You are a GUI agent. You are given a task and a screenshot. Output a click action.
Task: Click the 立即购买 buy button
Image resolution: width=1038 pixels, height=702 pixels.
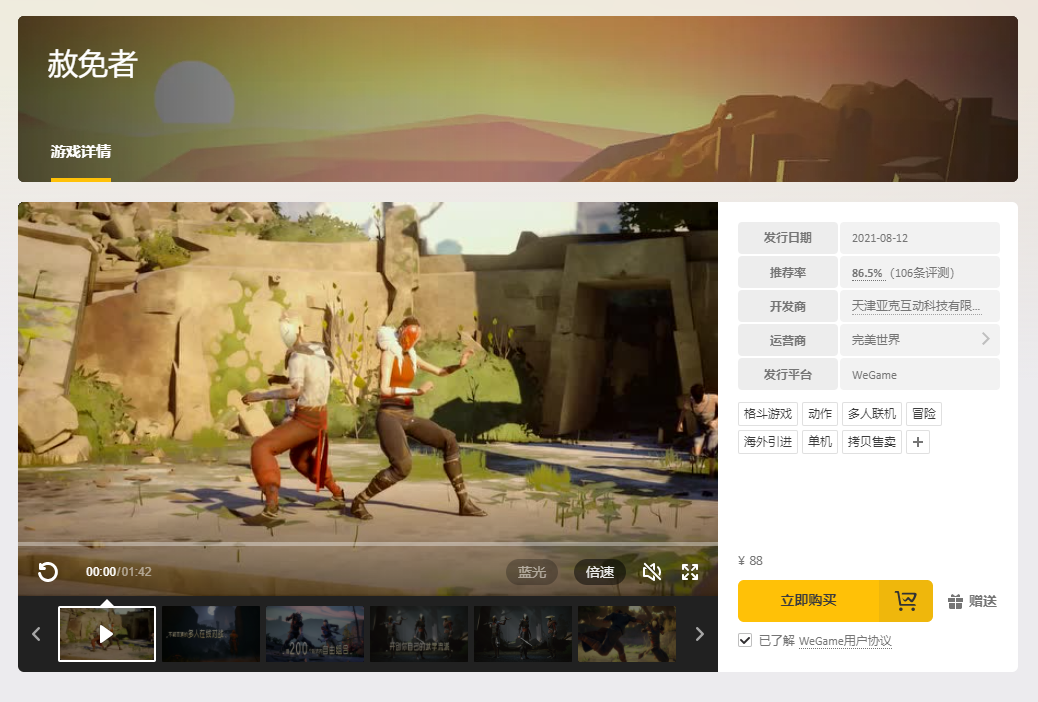(808, 601)
